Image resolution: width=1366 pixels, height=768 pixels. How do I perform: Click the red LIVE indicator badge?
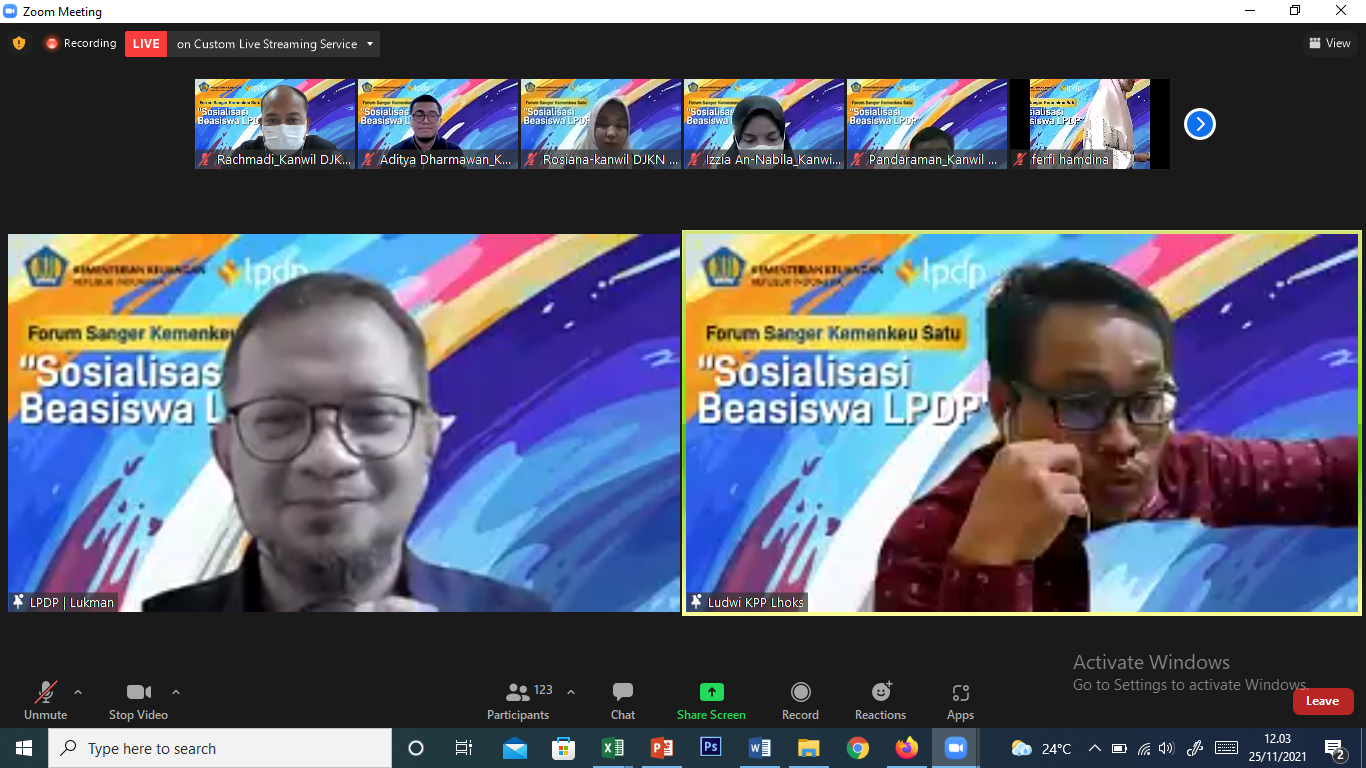pos(146,44)
